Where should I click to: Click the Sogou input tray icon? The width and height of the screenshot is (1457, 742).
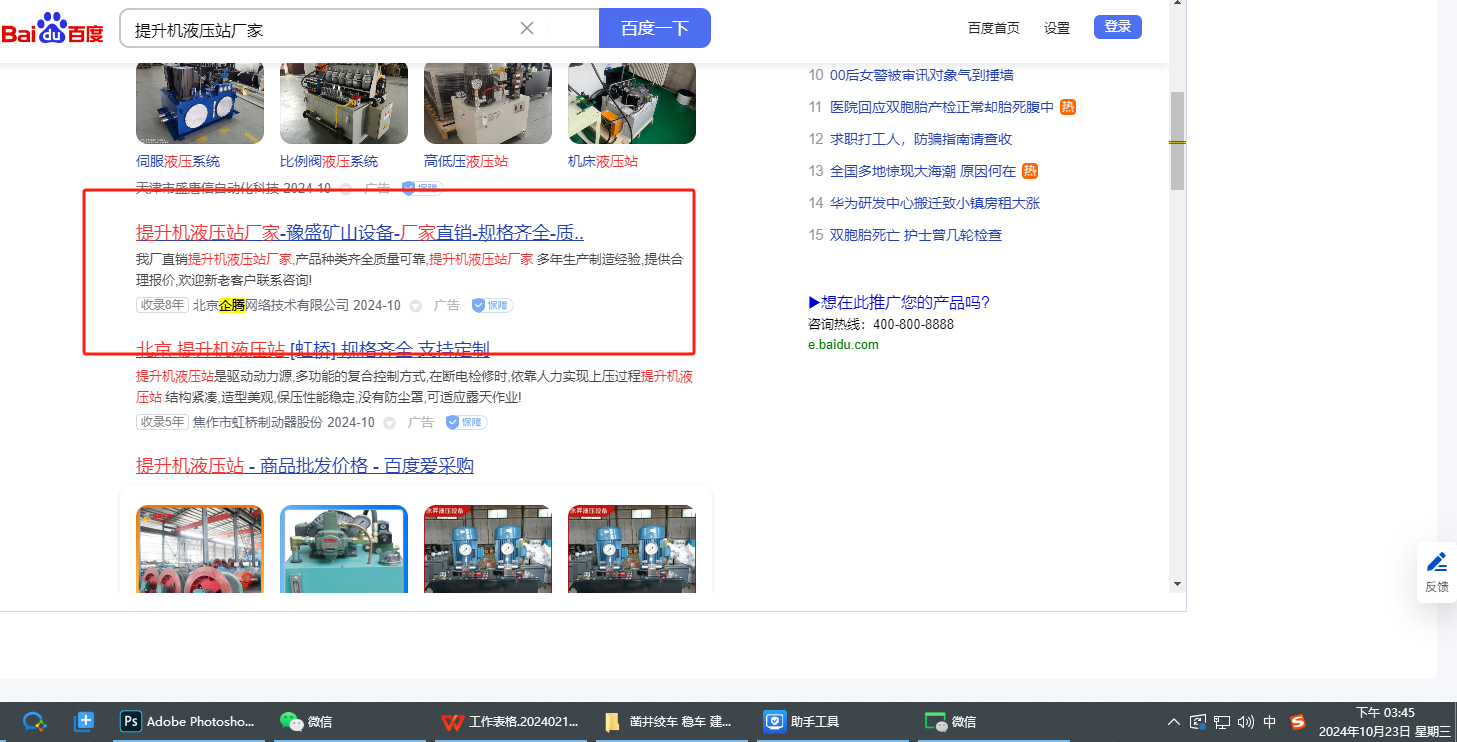pyautogui.click(x=1298, y=722)
